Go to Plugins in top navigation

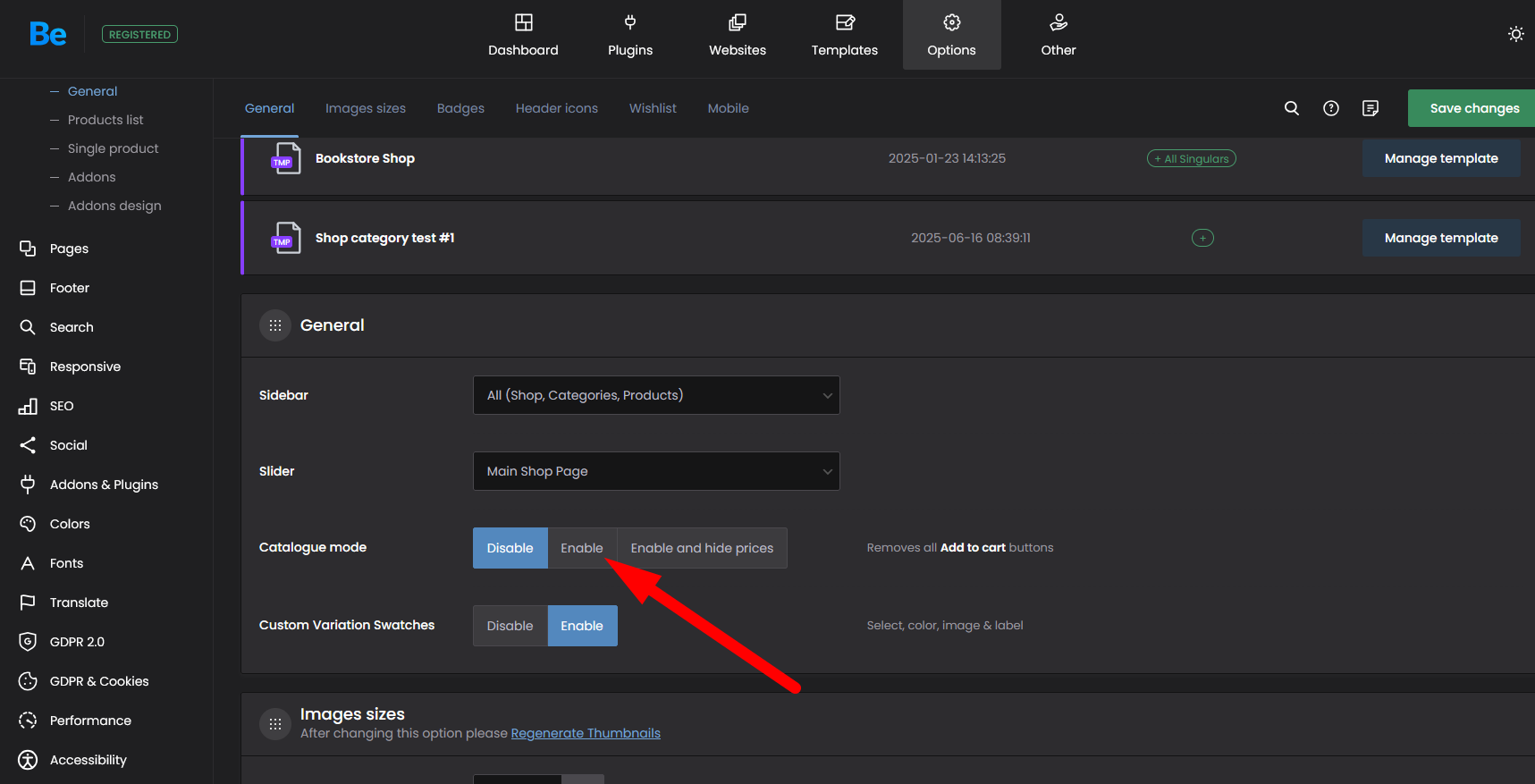pos(630,35)
